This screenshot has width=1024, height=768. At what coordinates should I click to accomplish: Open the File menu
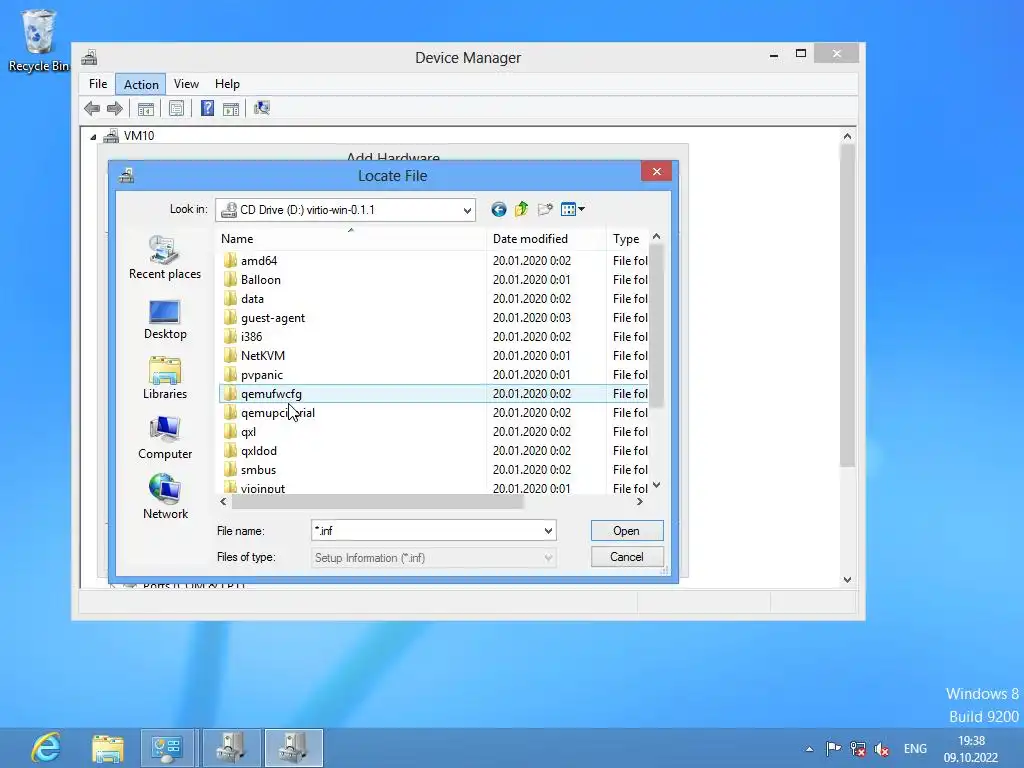pos(98,84)
